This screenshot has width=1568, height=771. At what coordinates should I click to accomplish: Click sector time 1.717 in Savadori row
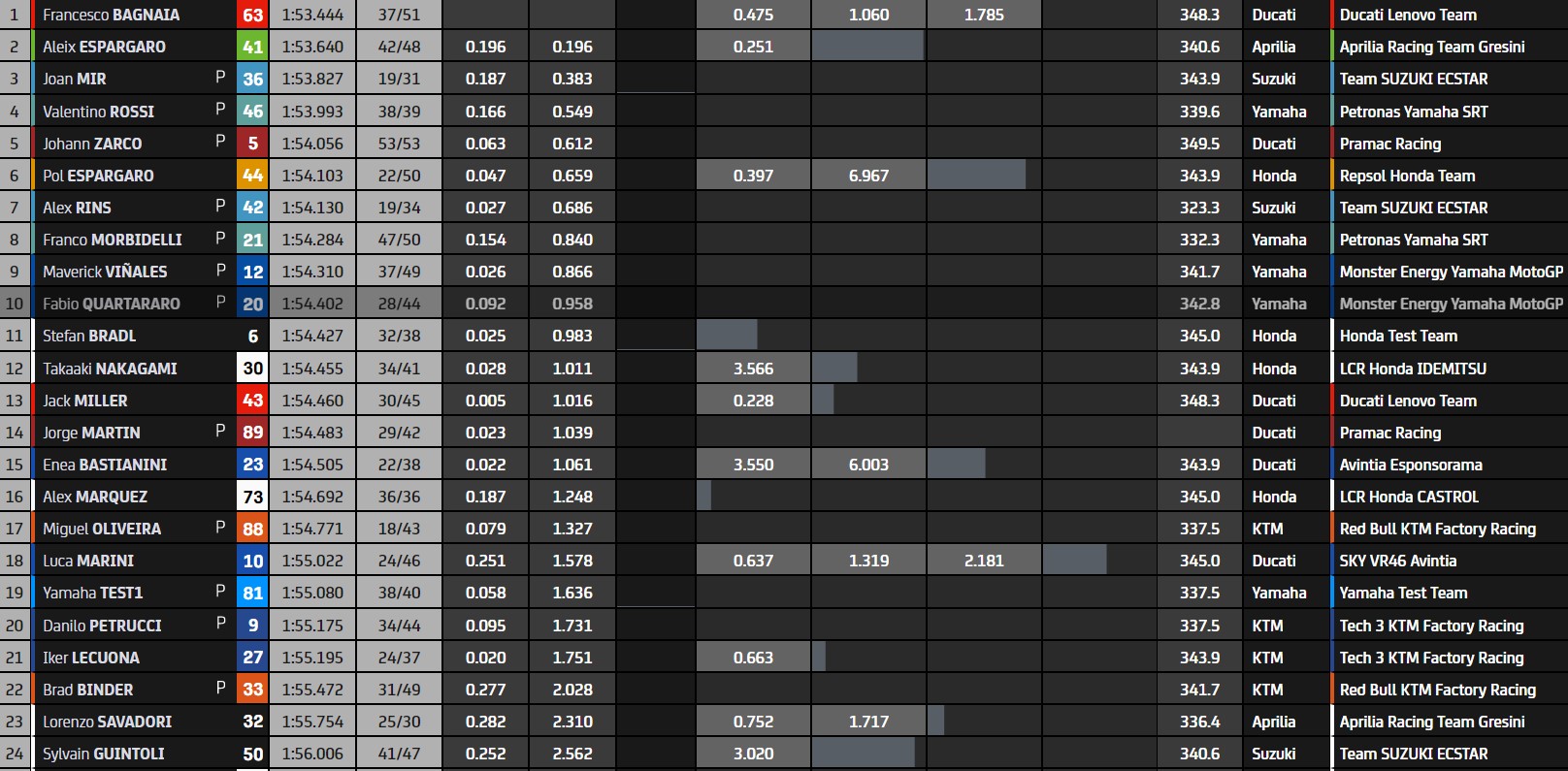click(868, 722)
